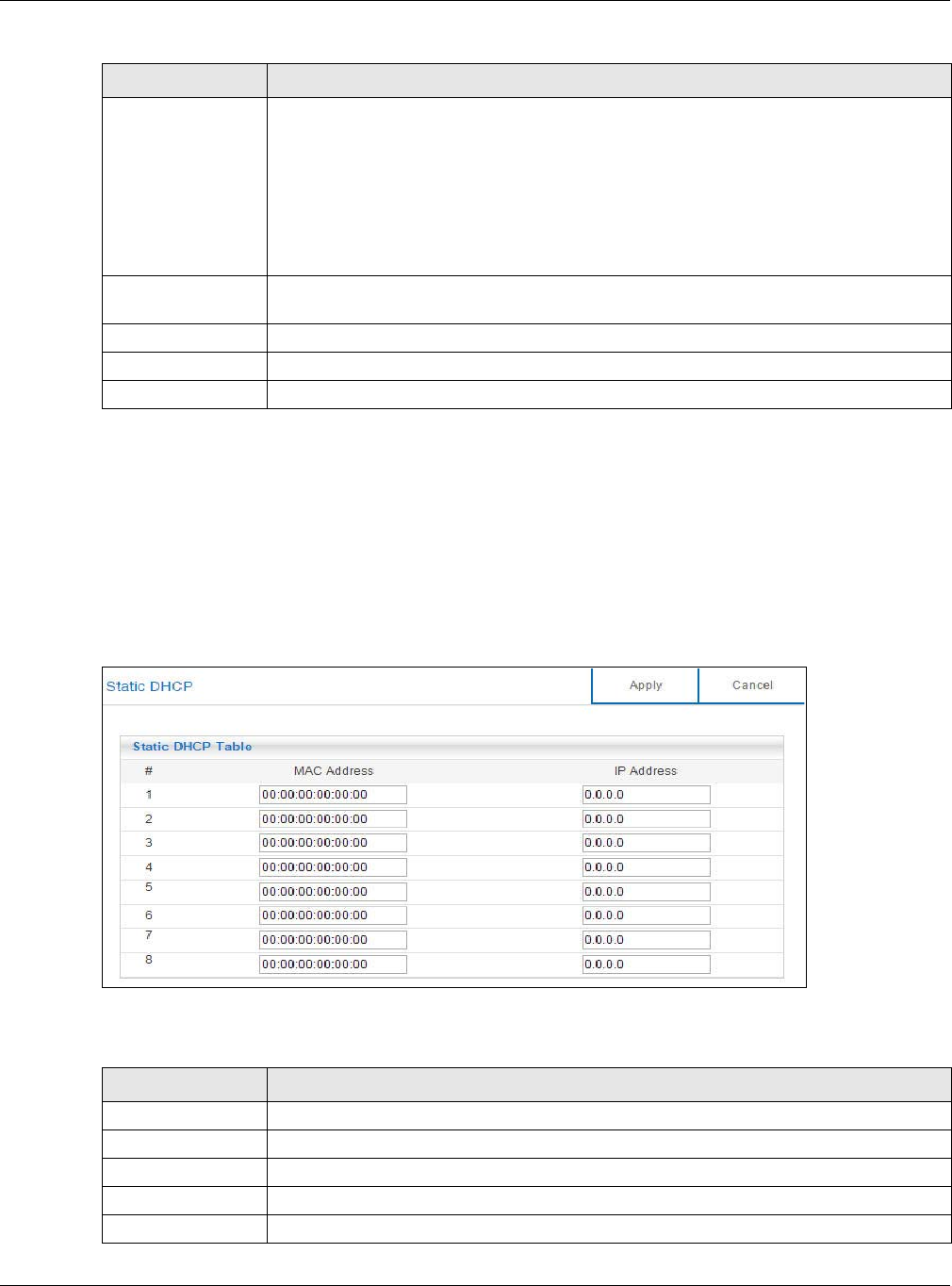952x1286 pixels.
Task: Click the Apply button
Action: pos(646,685)
